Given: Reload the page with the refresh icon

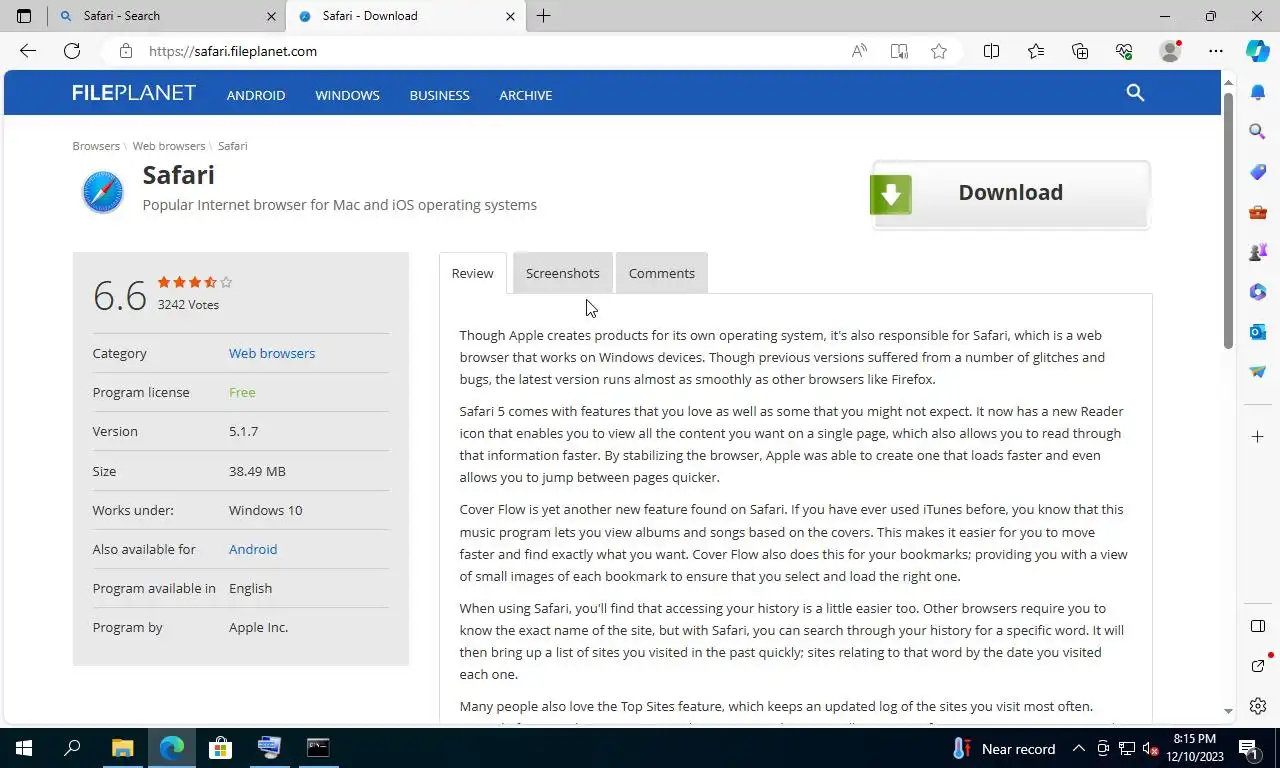Looking at the screenshot, I should [x=72, y=51].
